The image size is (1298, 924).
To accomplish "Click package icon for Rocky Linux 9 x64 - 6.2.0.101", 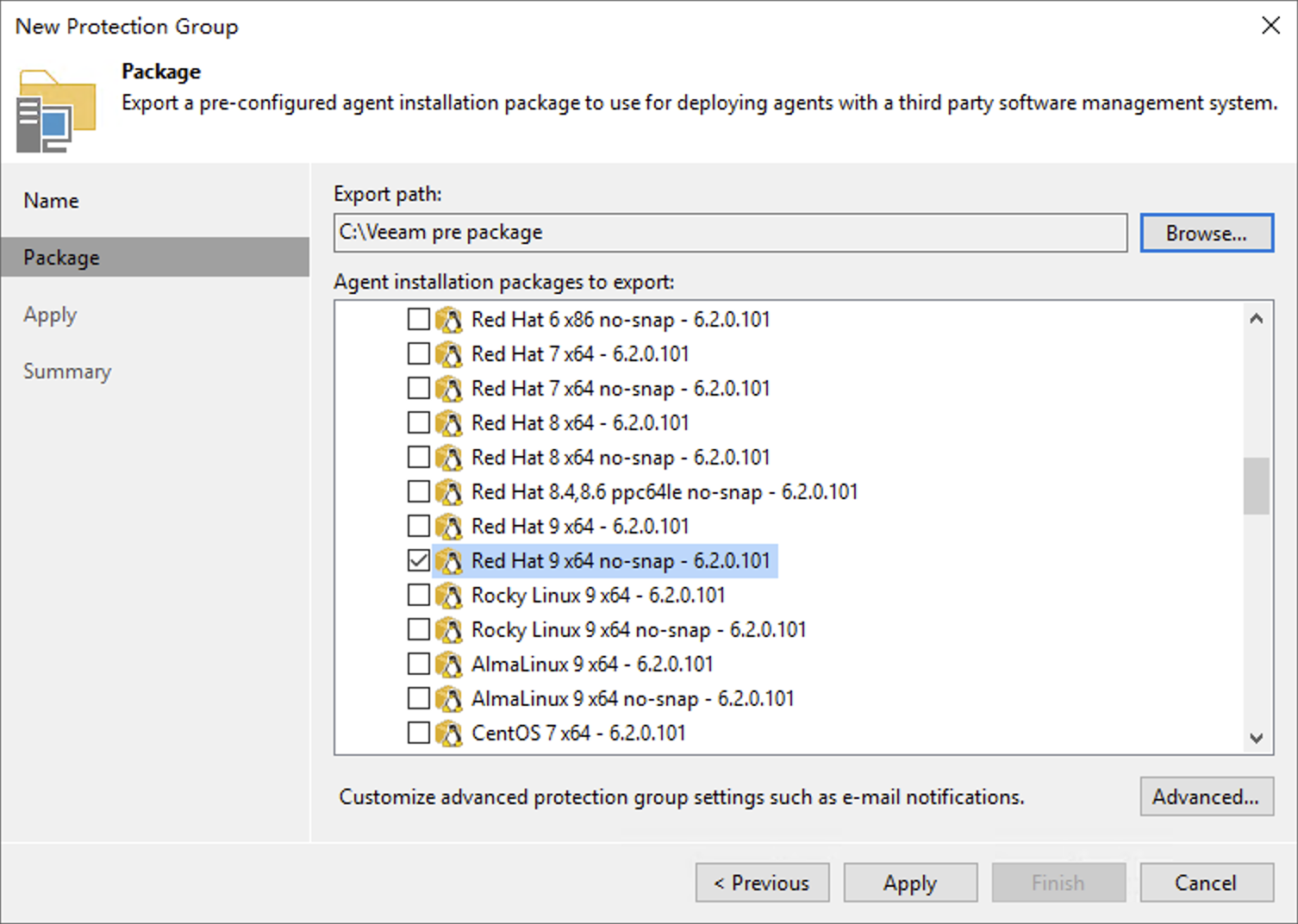I will [x=449, y=596].
